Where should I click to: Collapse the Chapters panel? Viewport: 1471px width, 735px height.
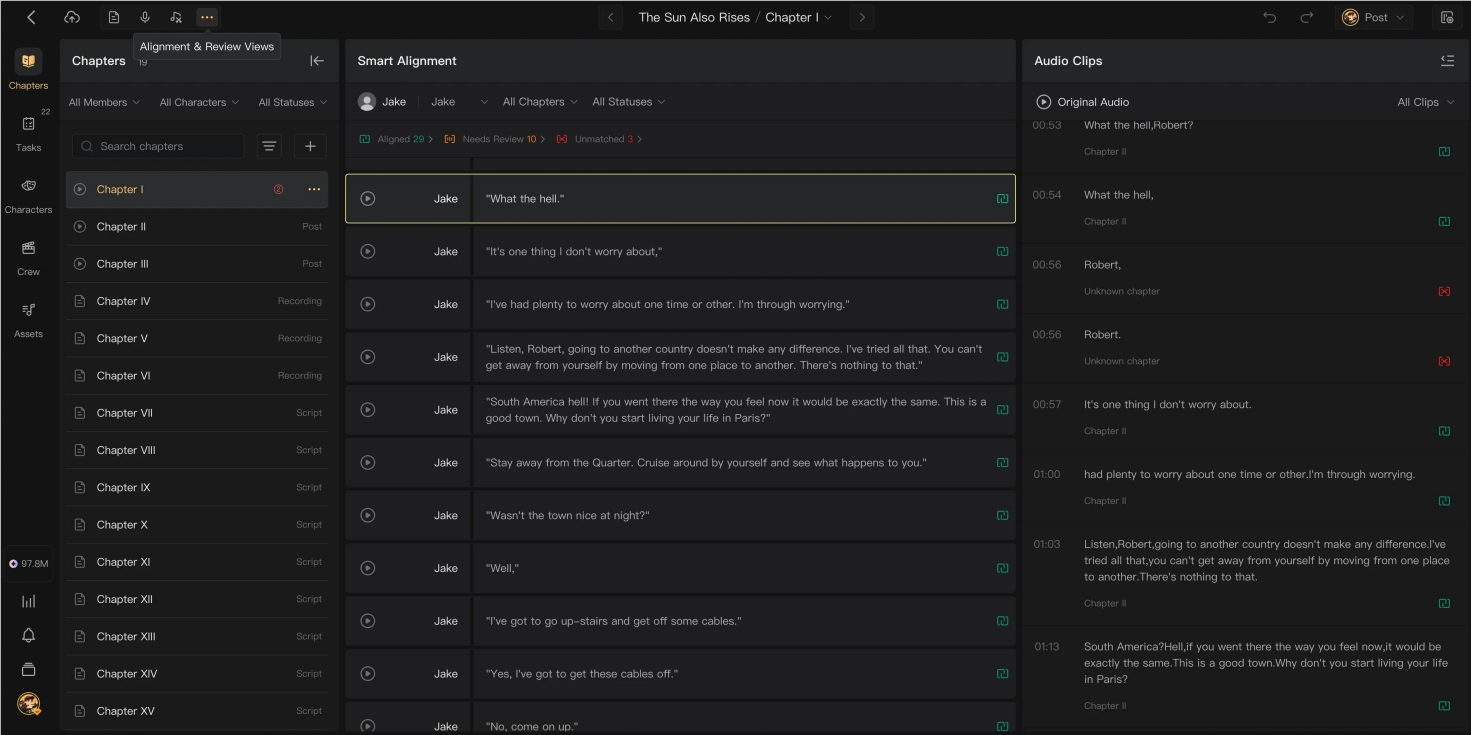pos(317,61)
